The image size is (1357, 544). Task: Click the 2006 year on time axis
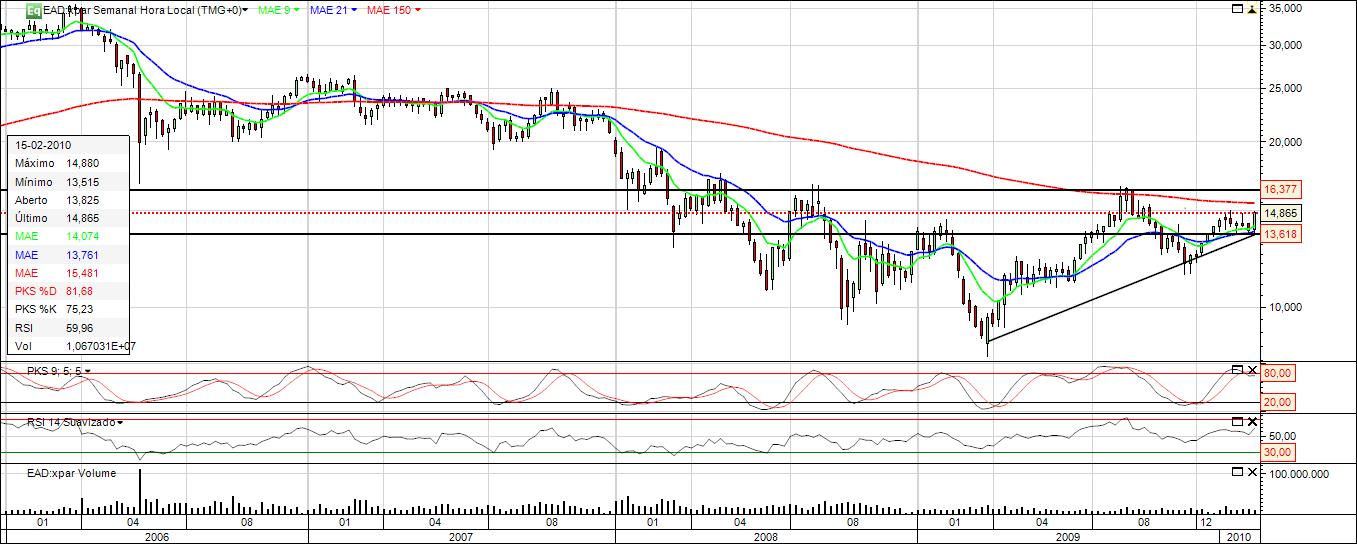[x=156, y=537]
